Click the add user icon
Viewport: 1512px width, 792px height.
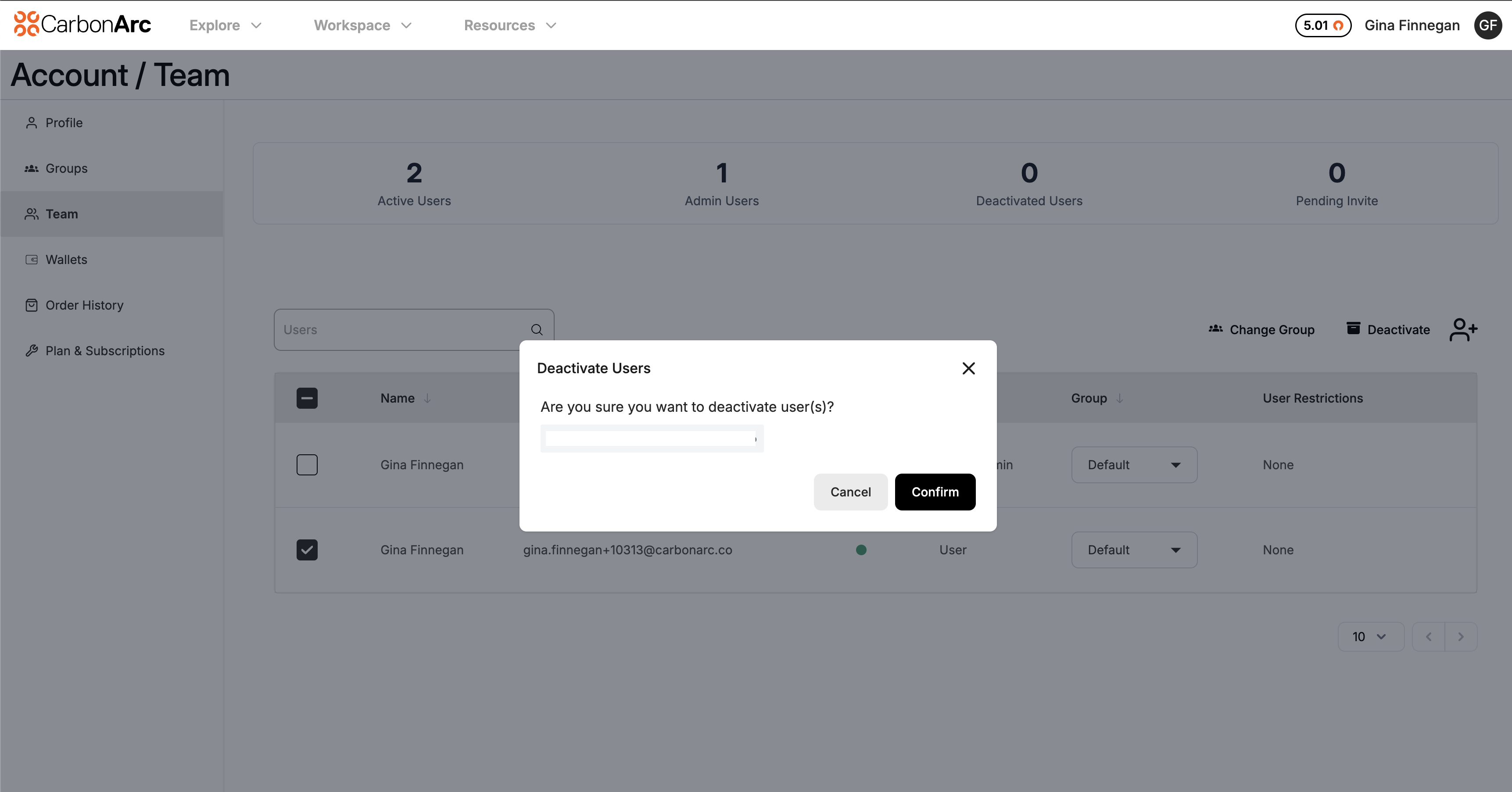(x=1463, y=329)
